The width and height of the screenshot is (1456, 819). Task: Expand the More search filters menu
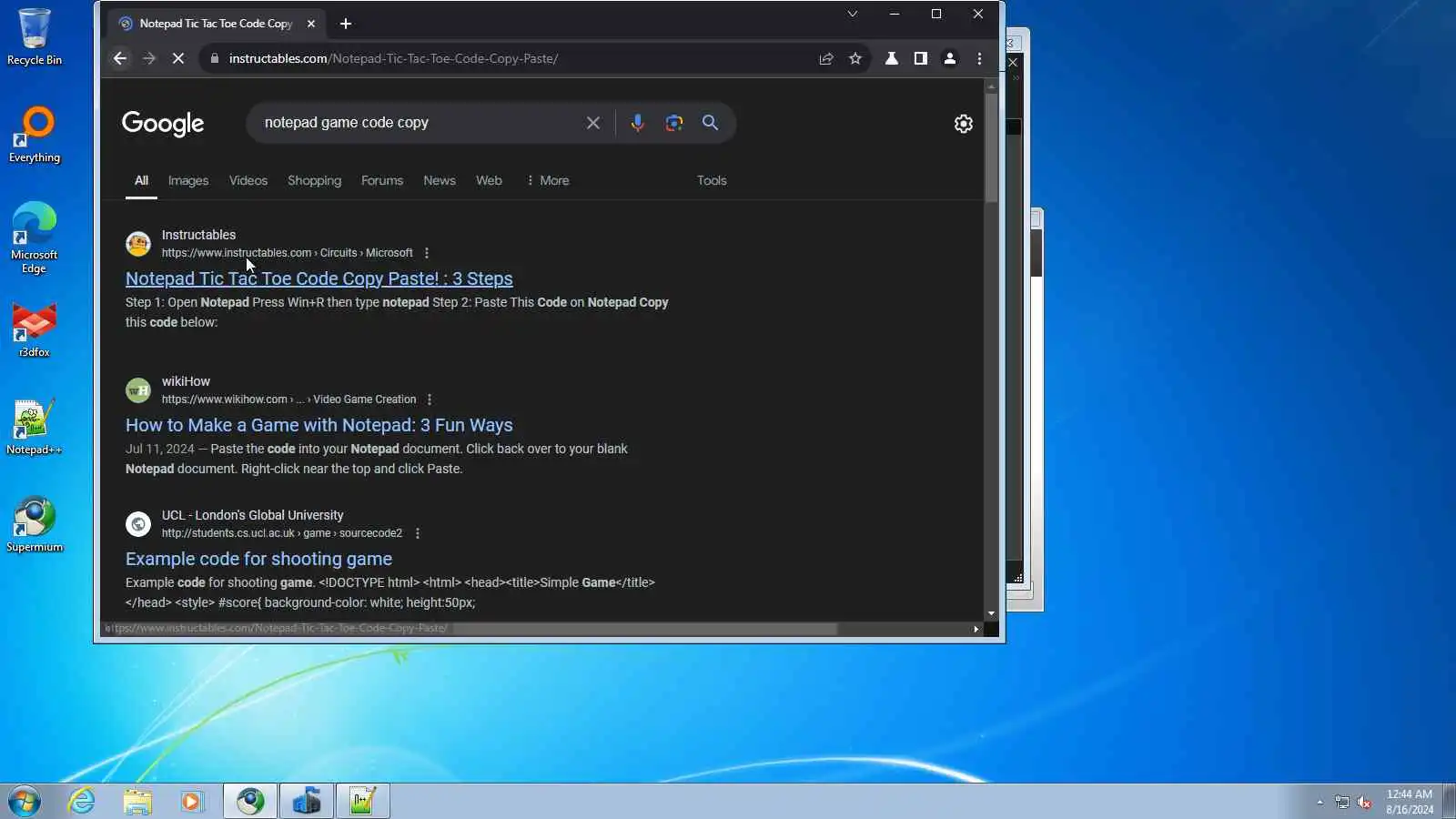point(548,180)
